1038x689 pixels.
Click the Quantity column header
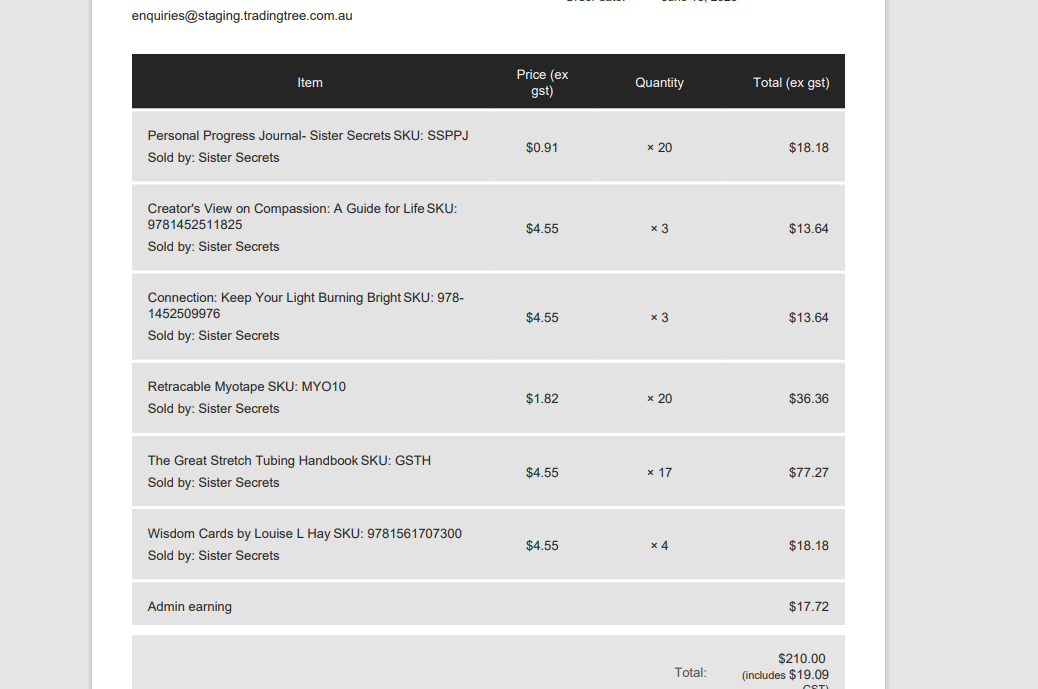[659, 83]
